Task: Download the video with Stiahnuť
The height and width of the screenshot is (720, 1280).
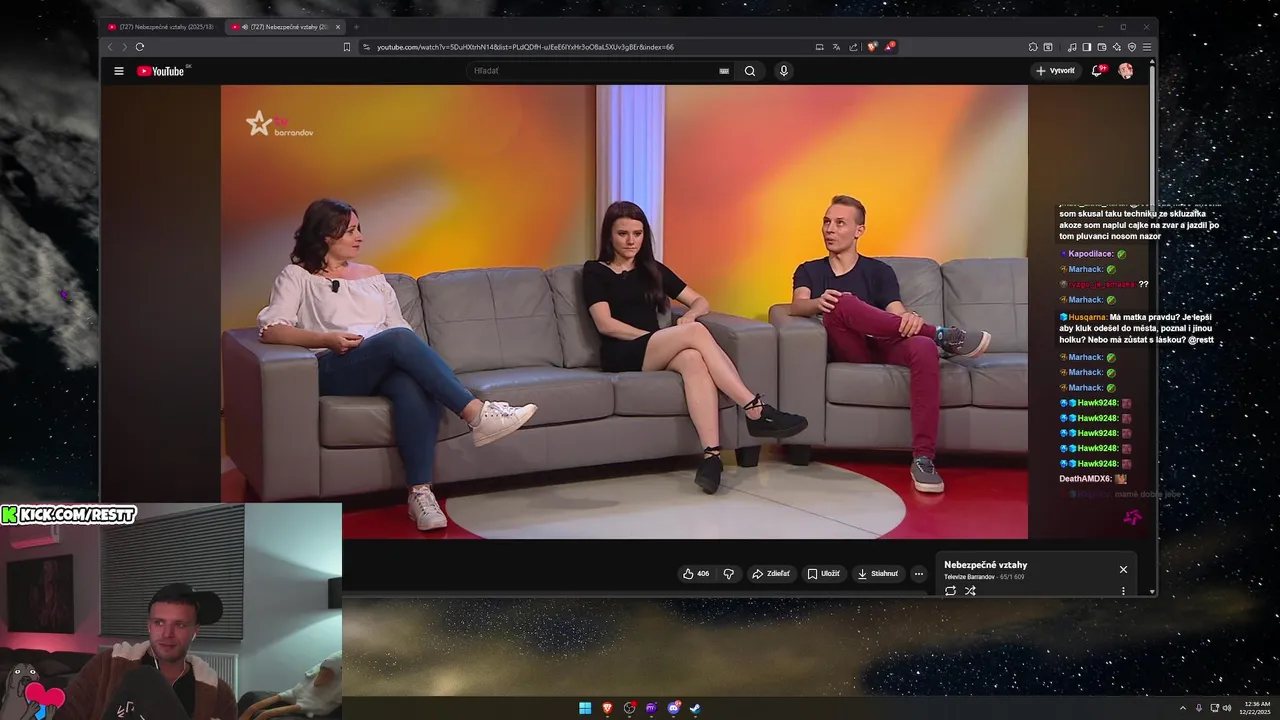Action: pyautogui.click(x=878, y=574)
